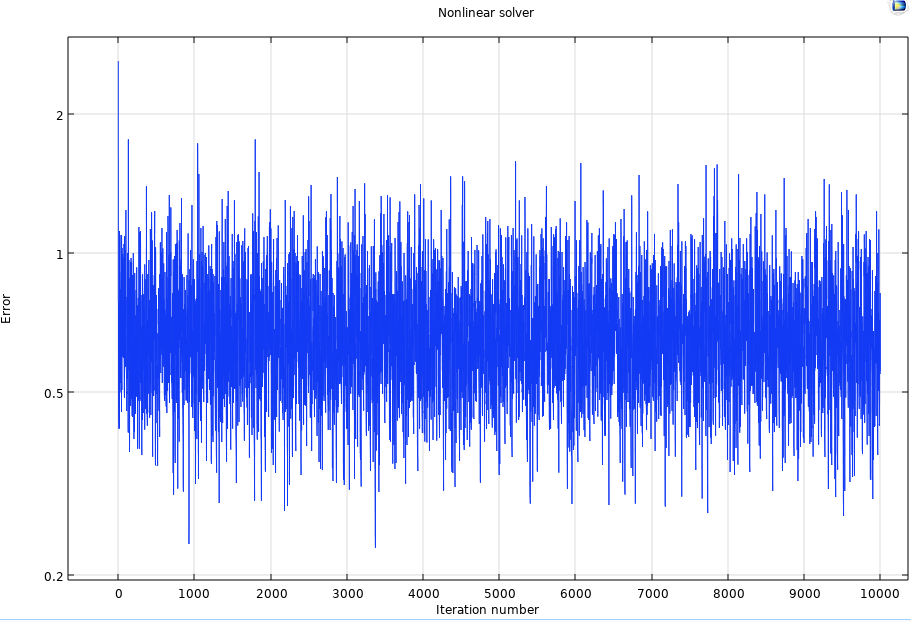Click the y-axis tick label 0.5
911x622 pixels.
tap(54, 393)
